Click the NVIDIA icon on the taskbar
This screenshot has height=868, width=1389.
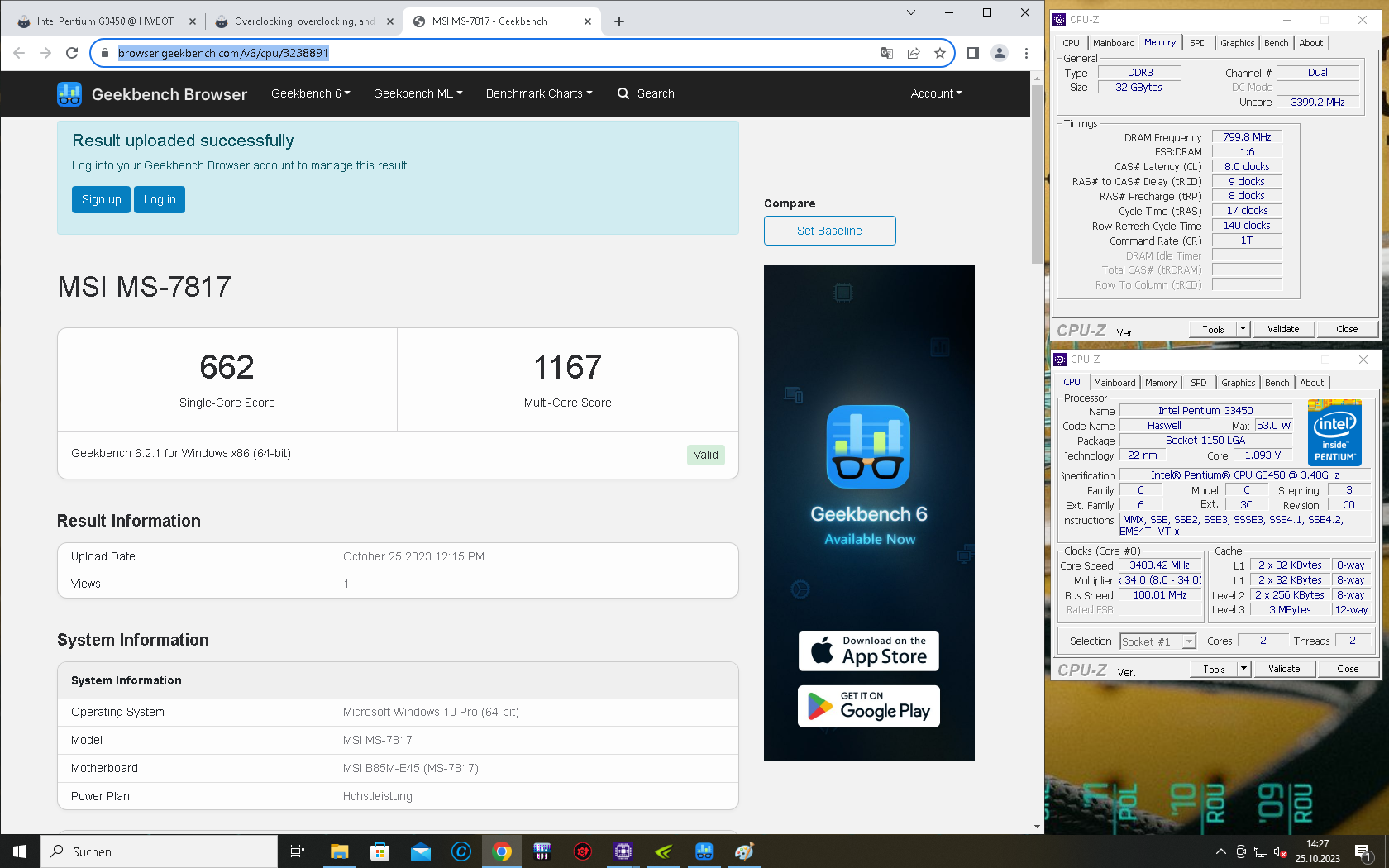click(x=664, y=851)
